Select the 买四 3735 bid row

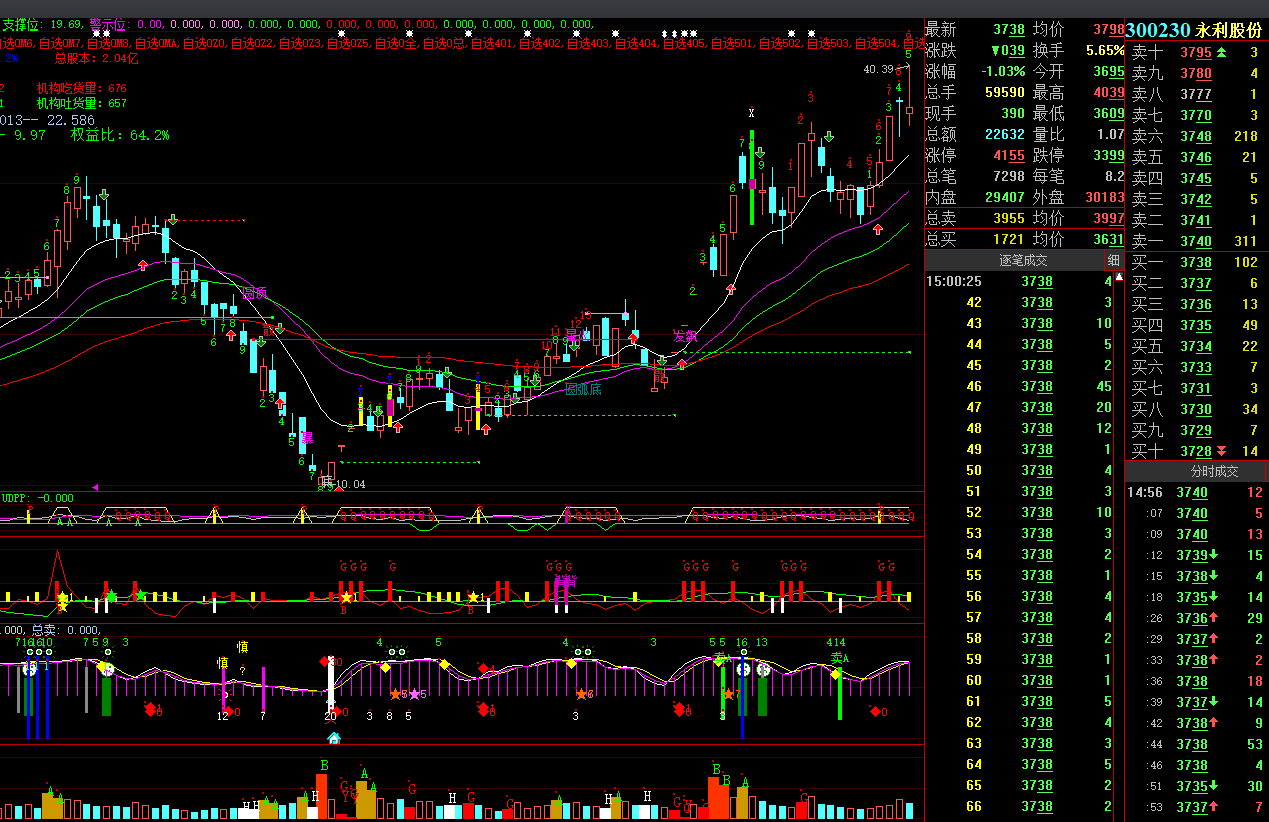[x=1197, y=325]
